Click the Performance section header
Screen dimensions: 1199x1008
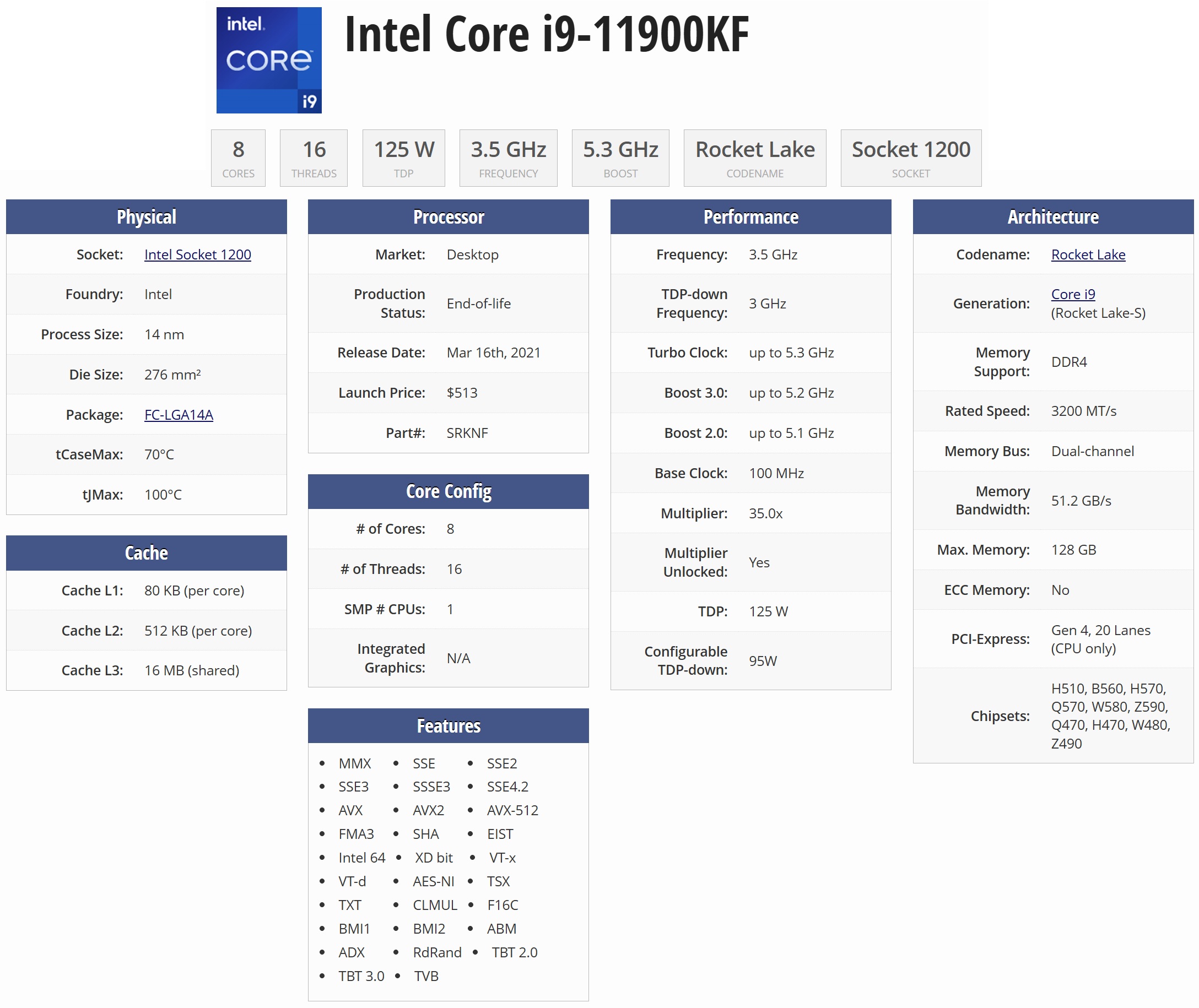click(x=750, y=216)
